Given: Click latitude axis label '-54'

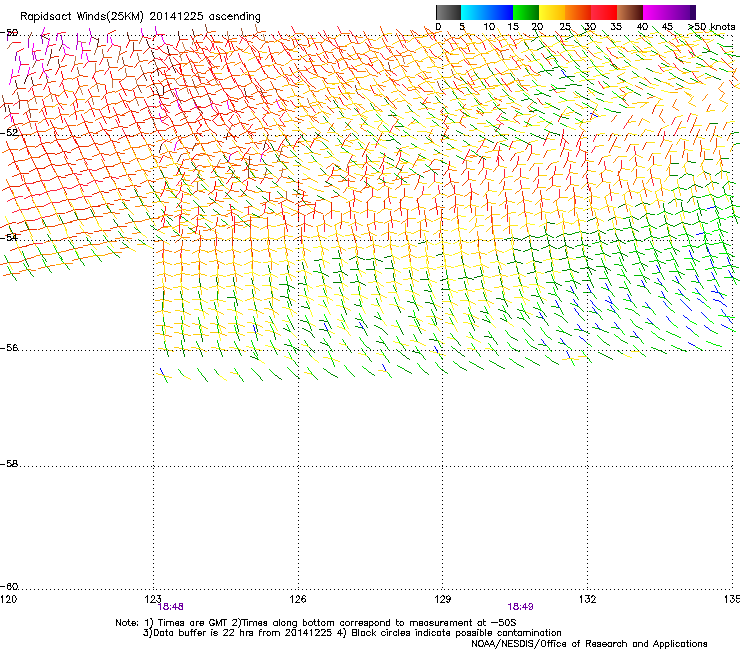Looking at the screenshot, I should pyautogui.click(x=9, y=237).
